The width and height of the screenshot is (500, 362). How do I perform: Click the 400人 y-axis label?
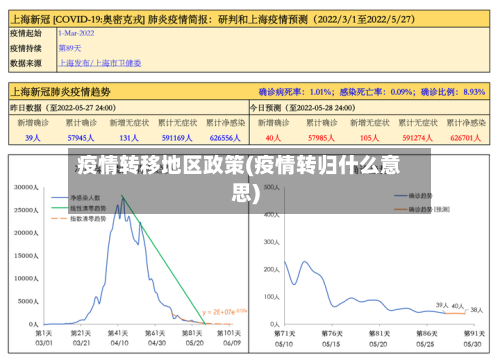tap(272, 215)
